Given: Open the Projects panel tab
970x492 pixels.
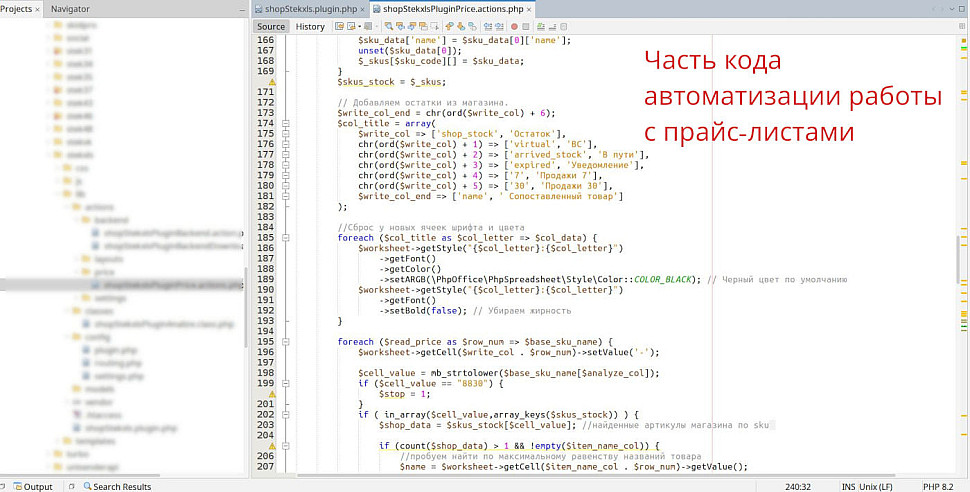Looking at the screenshot, I should click(16, 9).
